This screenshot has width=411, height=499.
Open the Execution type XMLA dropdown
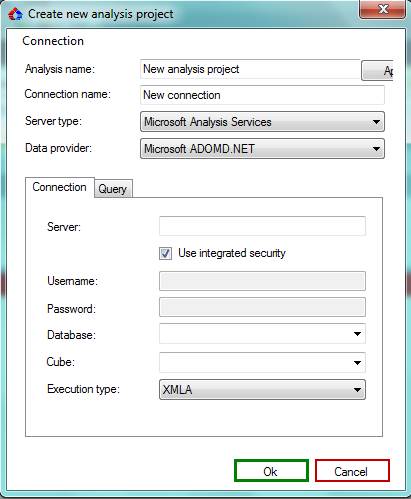pos(262,389)
